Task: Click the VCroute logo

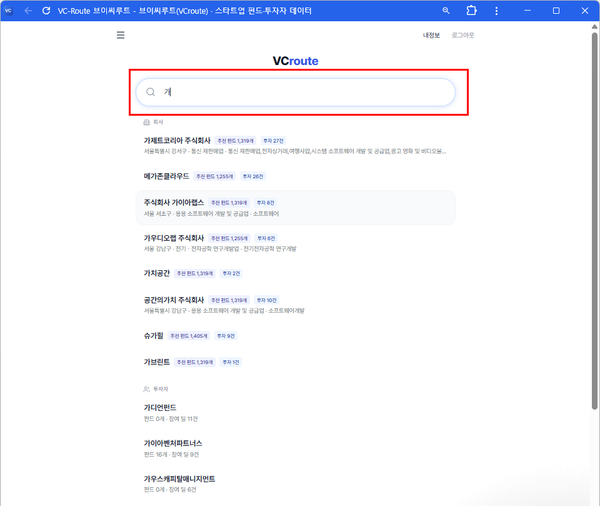Action: [295, 61]
